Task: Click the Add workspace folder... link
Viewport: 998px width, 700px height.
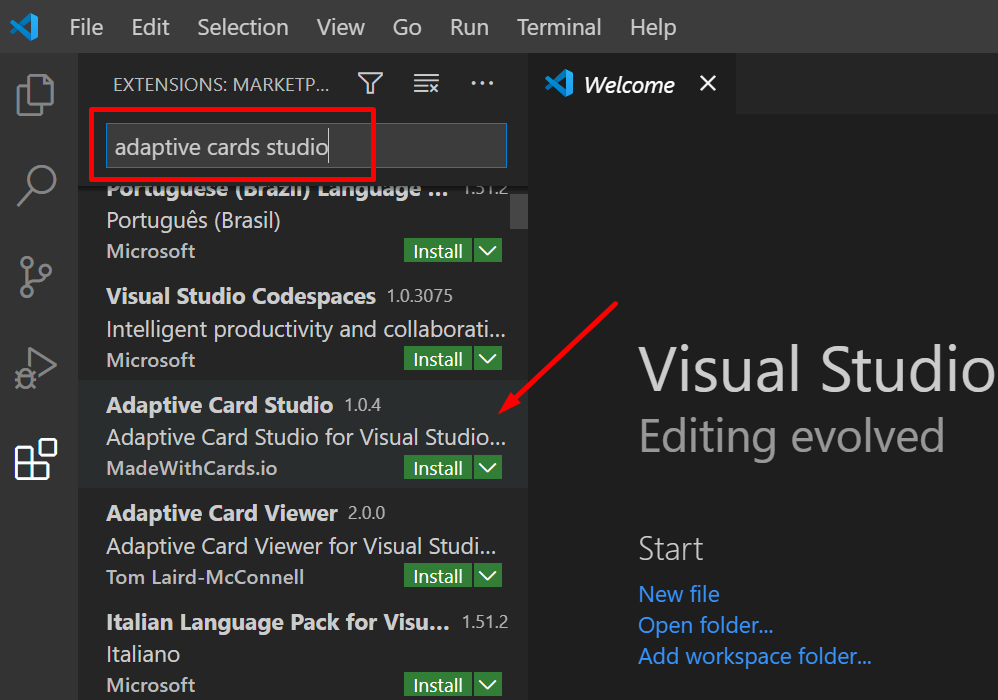Action: [754, 656]
